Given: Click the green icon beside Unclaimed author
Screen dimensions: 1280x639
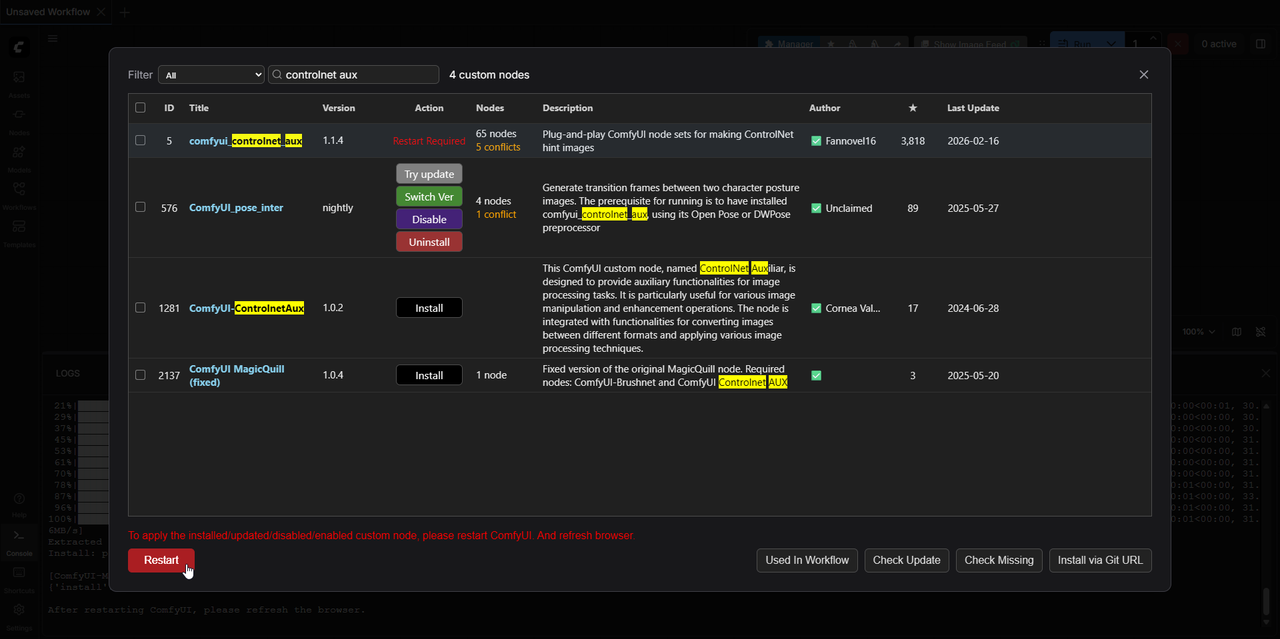Looking at the screenshot, I should click(816, 208).
